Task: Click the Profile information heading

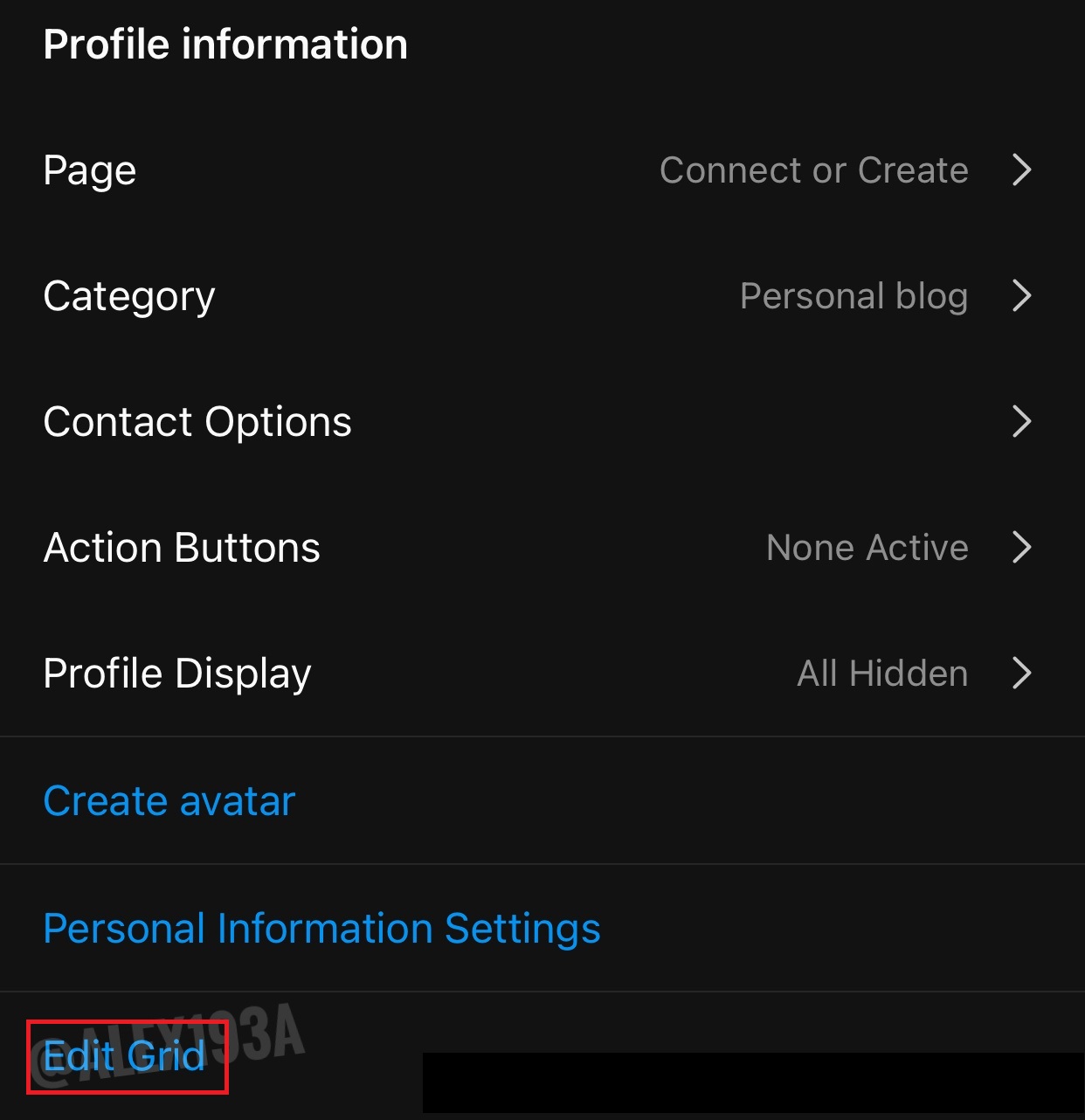Action: tap(225, 45)
